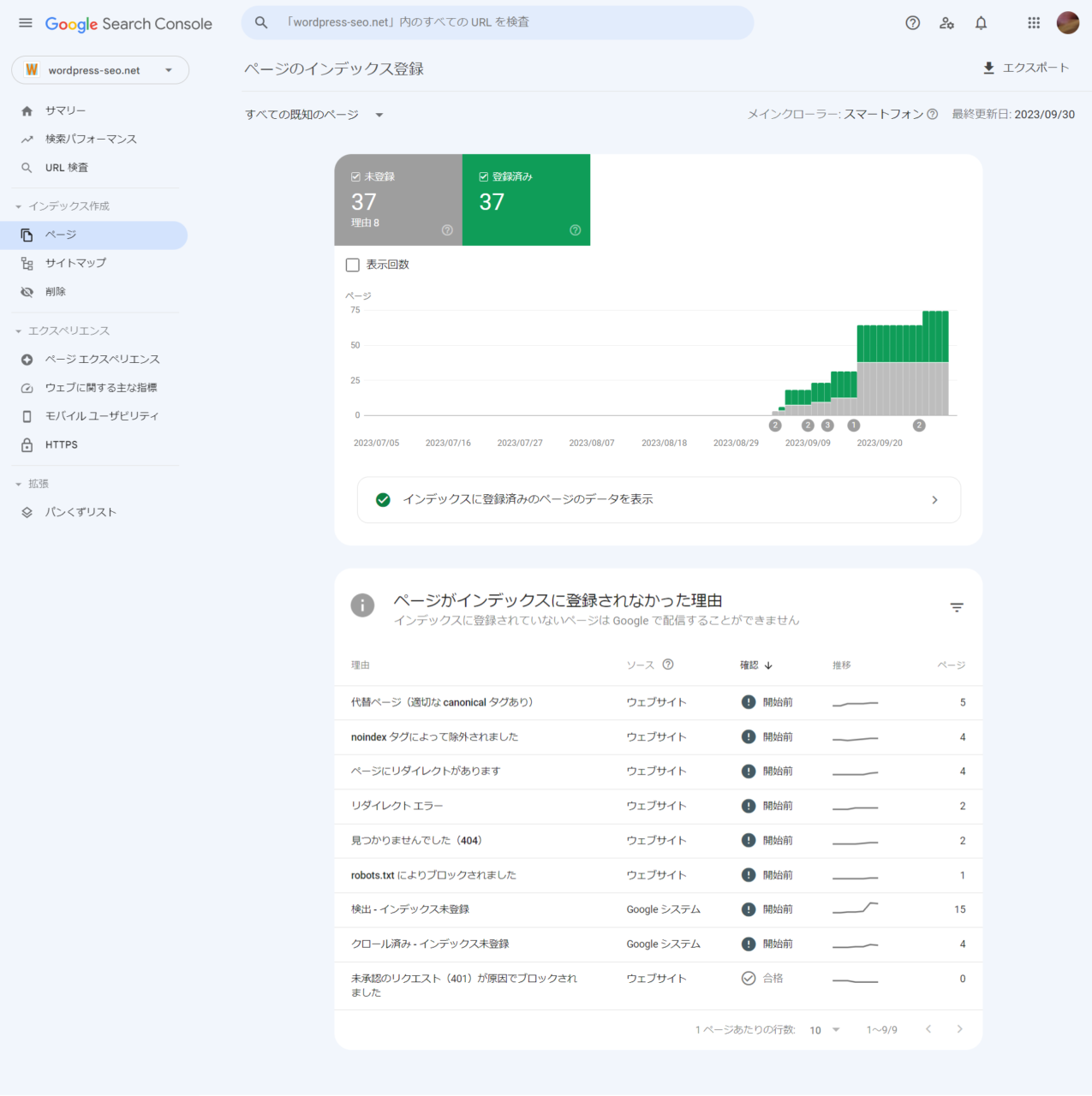Open 見つかりませんでした（404）row
This screenshot has width=1092, height=1096.
coord(659,841)
